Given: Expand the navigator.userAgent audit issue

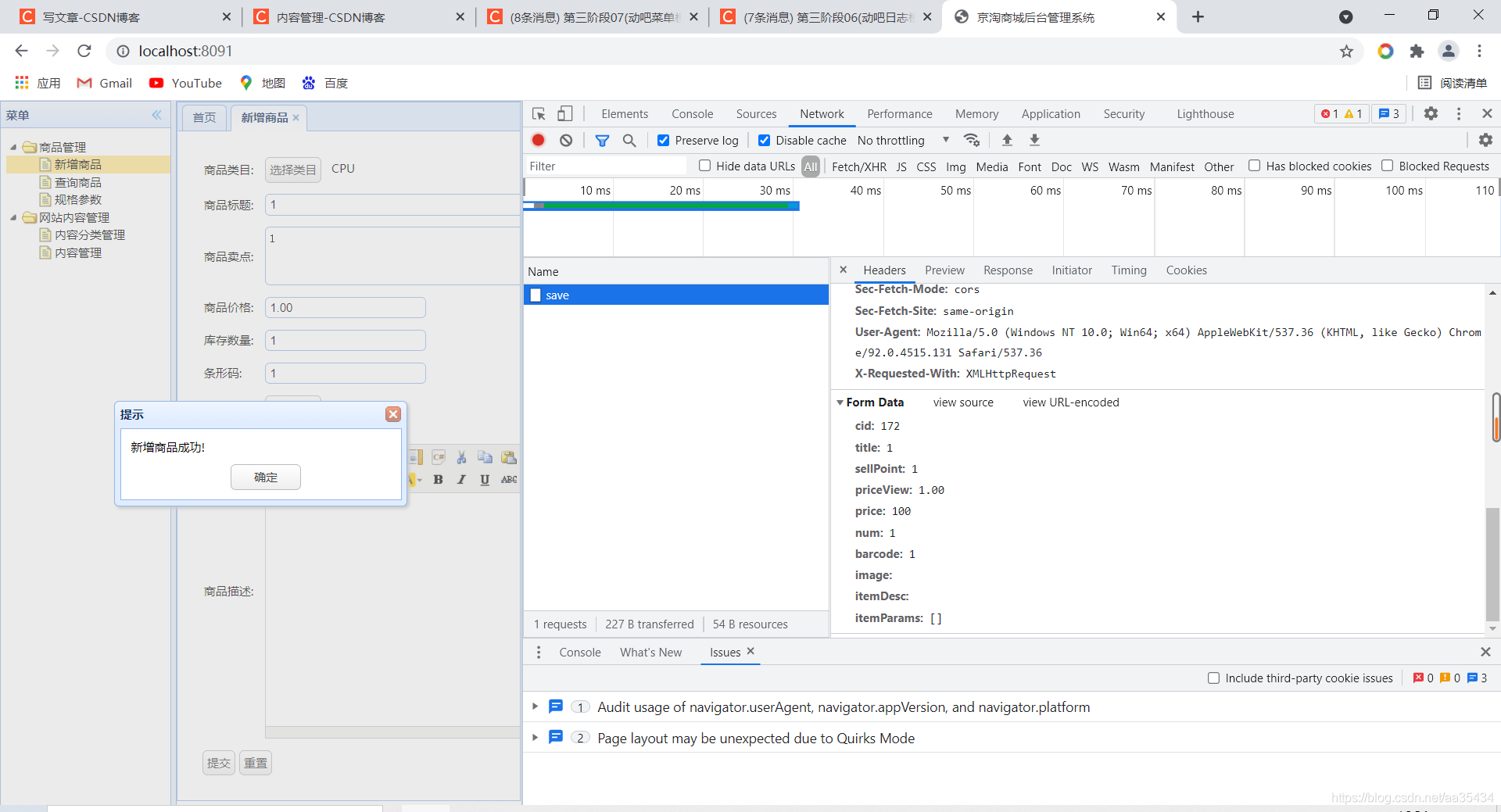Looking at the screenshot, I should click(535, 706).
